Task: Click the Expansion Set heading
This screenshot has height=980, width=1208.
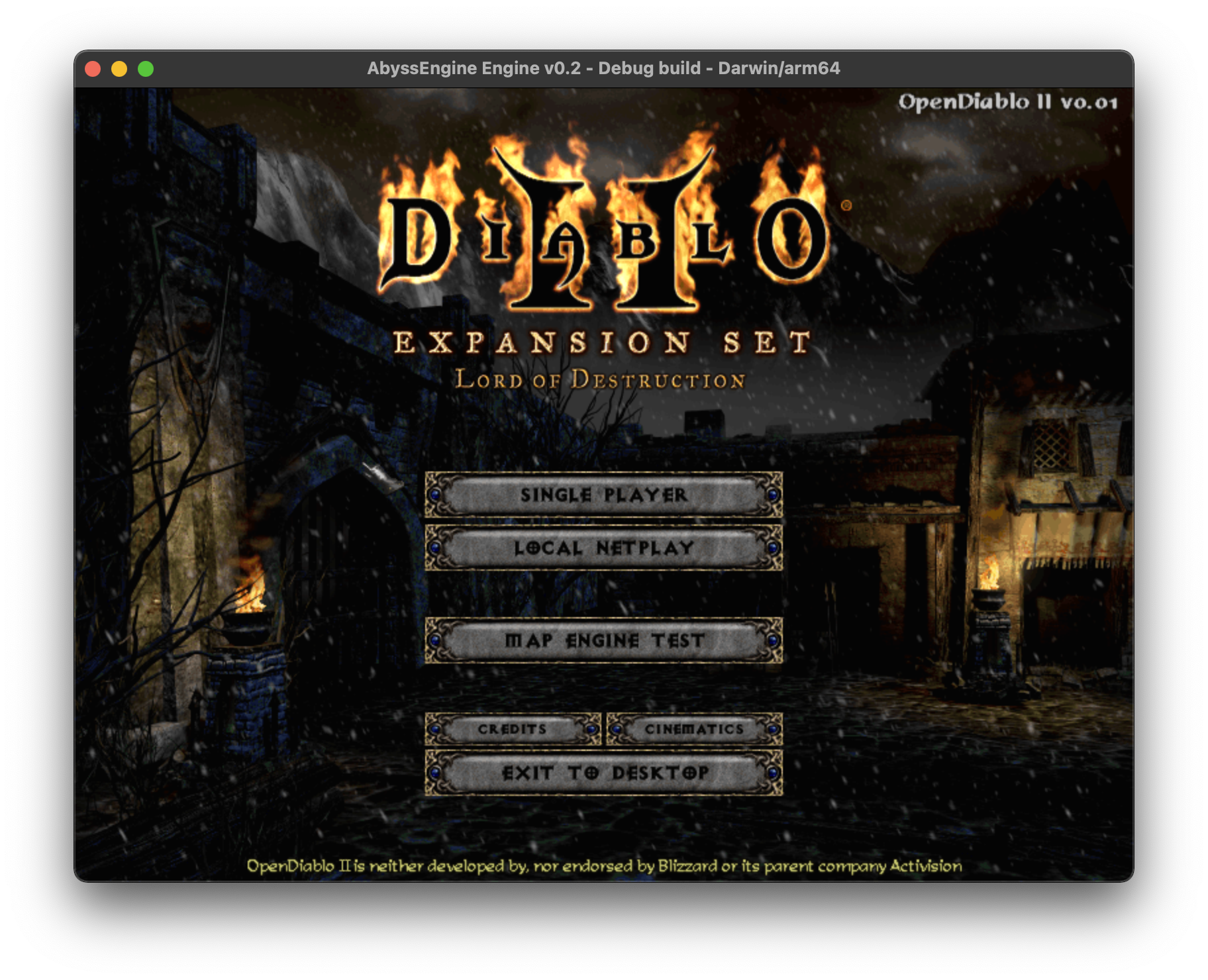Action: coord(602,343)
